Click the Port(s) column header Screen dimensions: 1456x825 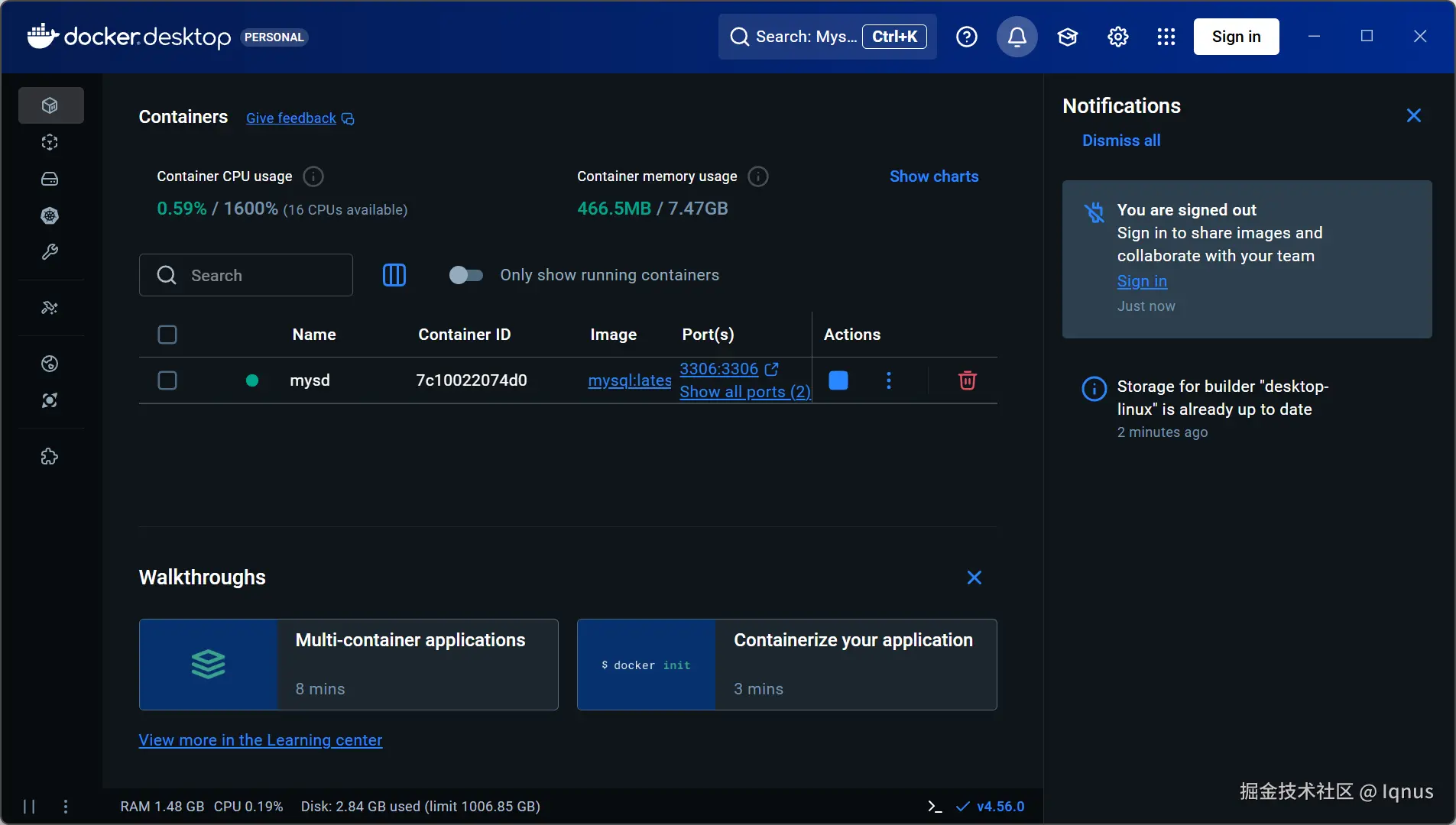[708, 335]
